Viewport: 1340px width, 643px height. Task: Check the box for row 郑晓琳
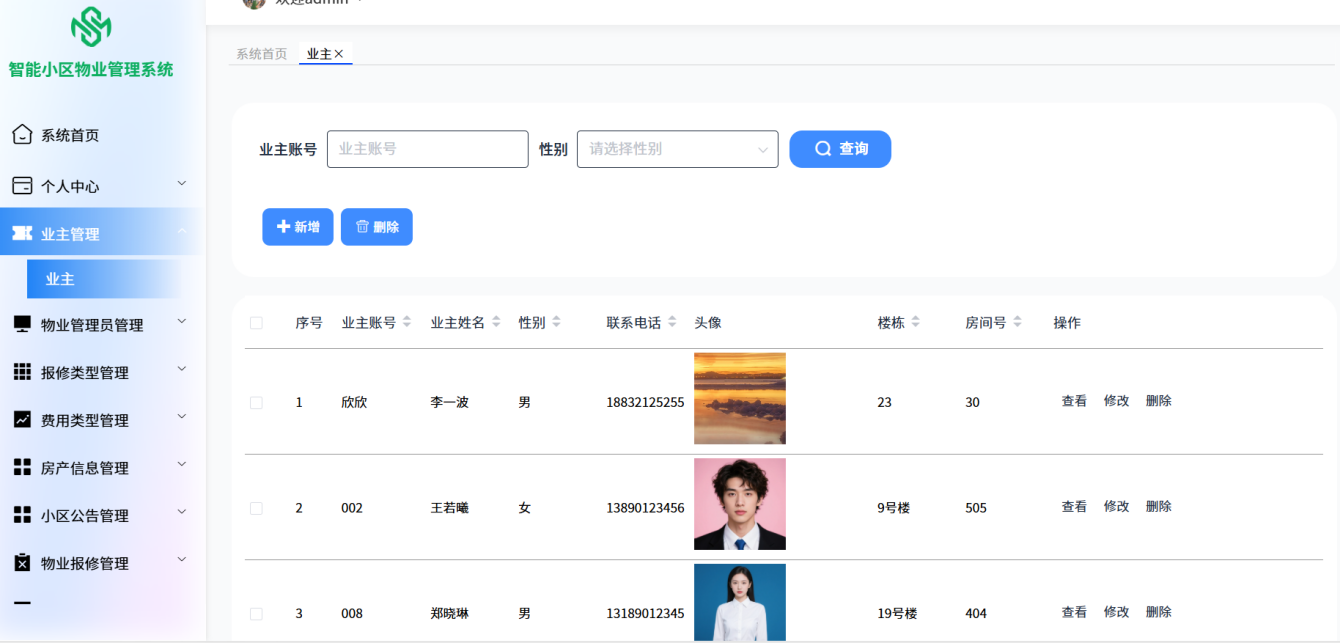click(256, 613)
